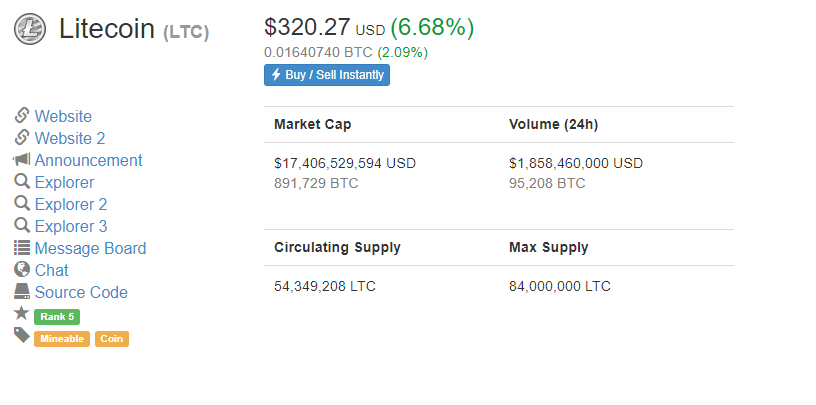This screenshot has height=405, width=816.
Task: Select the Mineable tag
Action: 62,339
